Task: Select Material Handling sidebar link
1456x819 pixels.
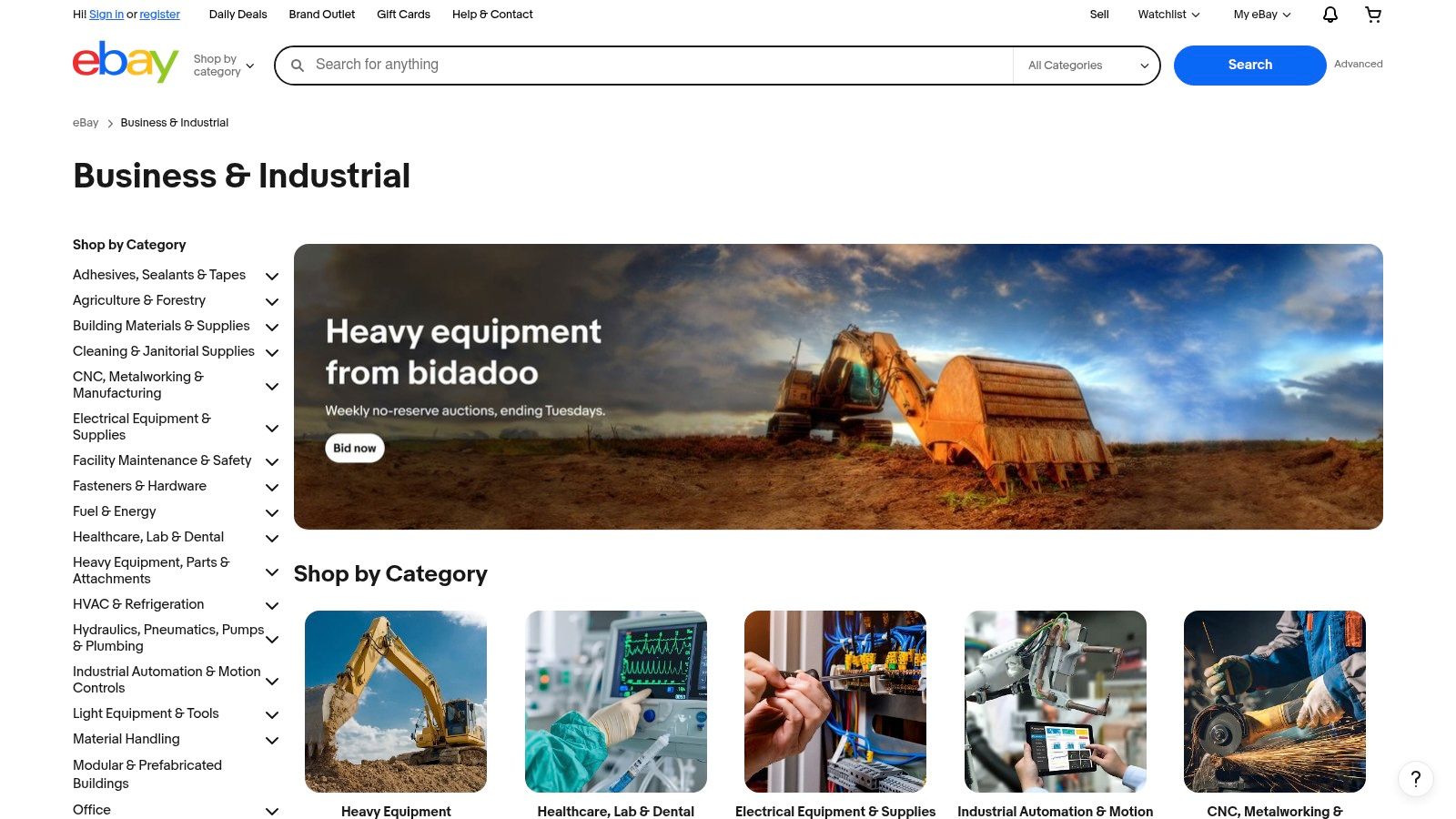Action: [x=126, y=739]
